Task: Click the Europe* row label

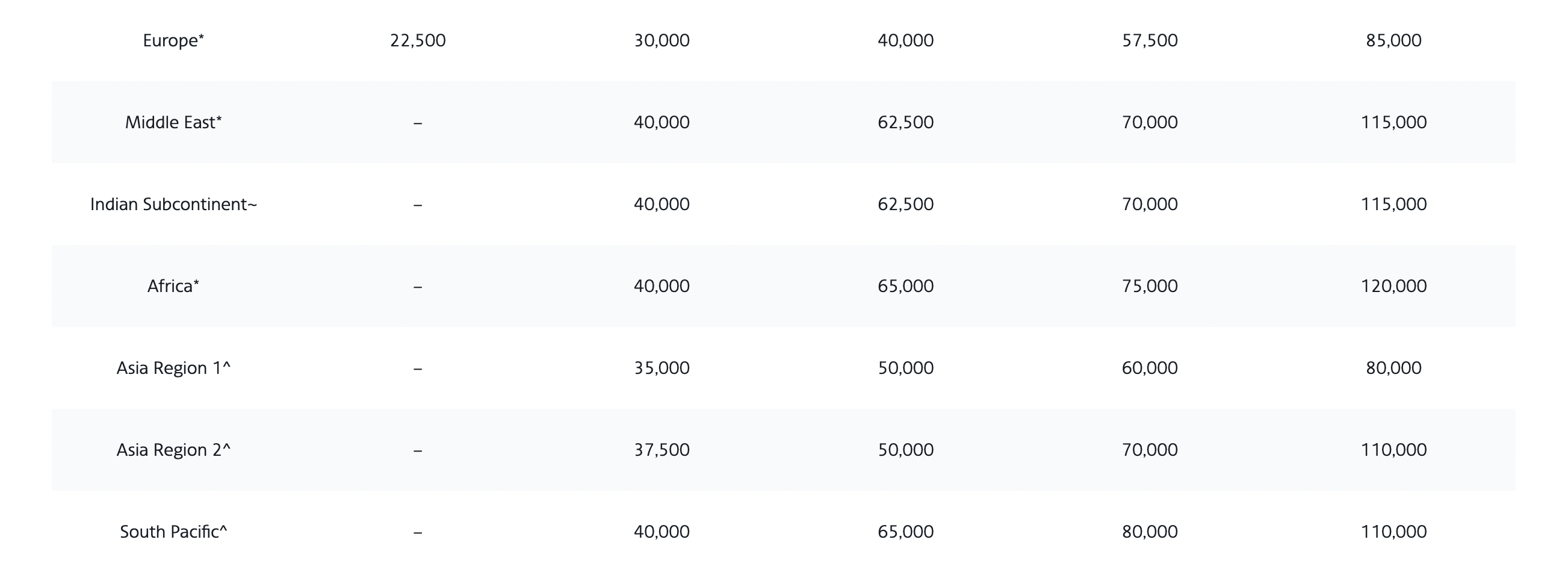Action: (173, 40)
